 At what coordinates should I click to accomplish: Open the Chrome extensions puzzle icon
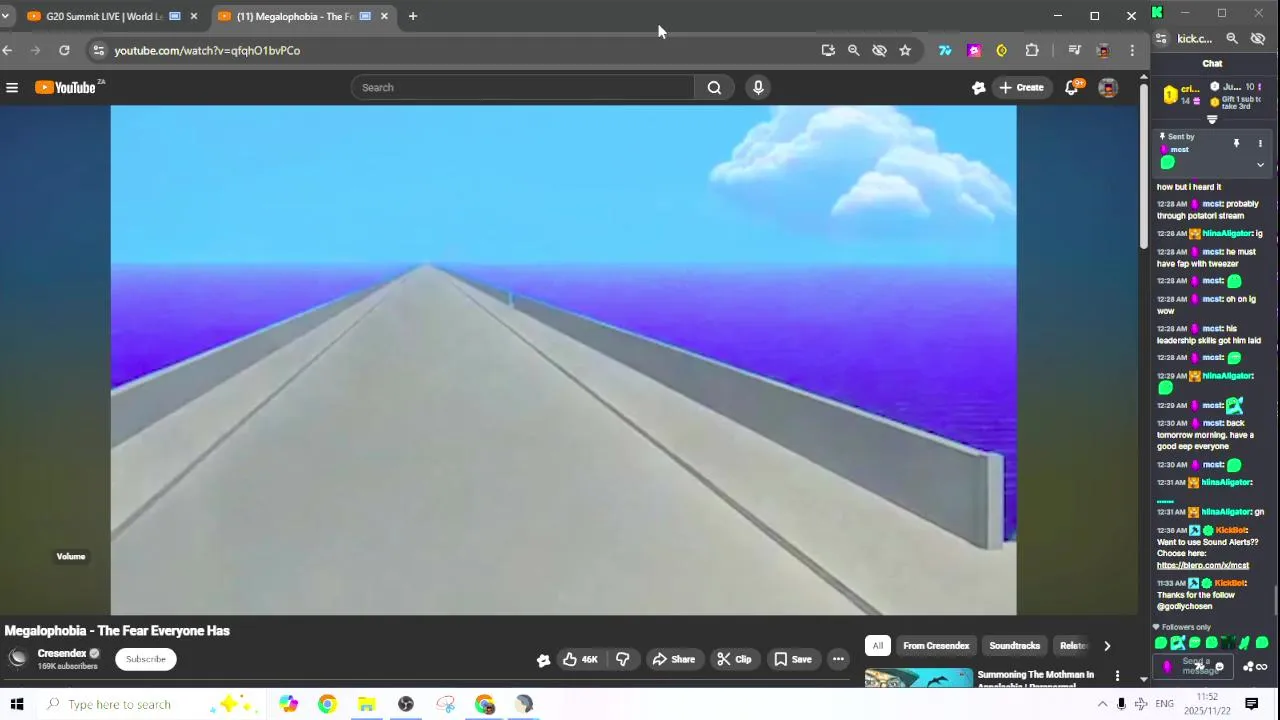pos(1032,50)
